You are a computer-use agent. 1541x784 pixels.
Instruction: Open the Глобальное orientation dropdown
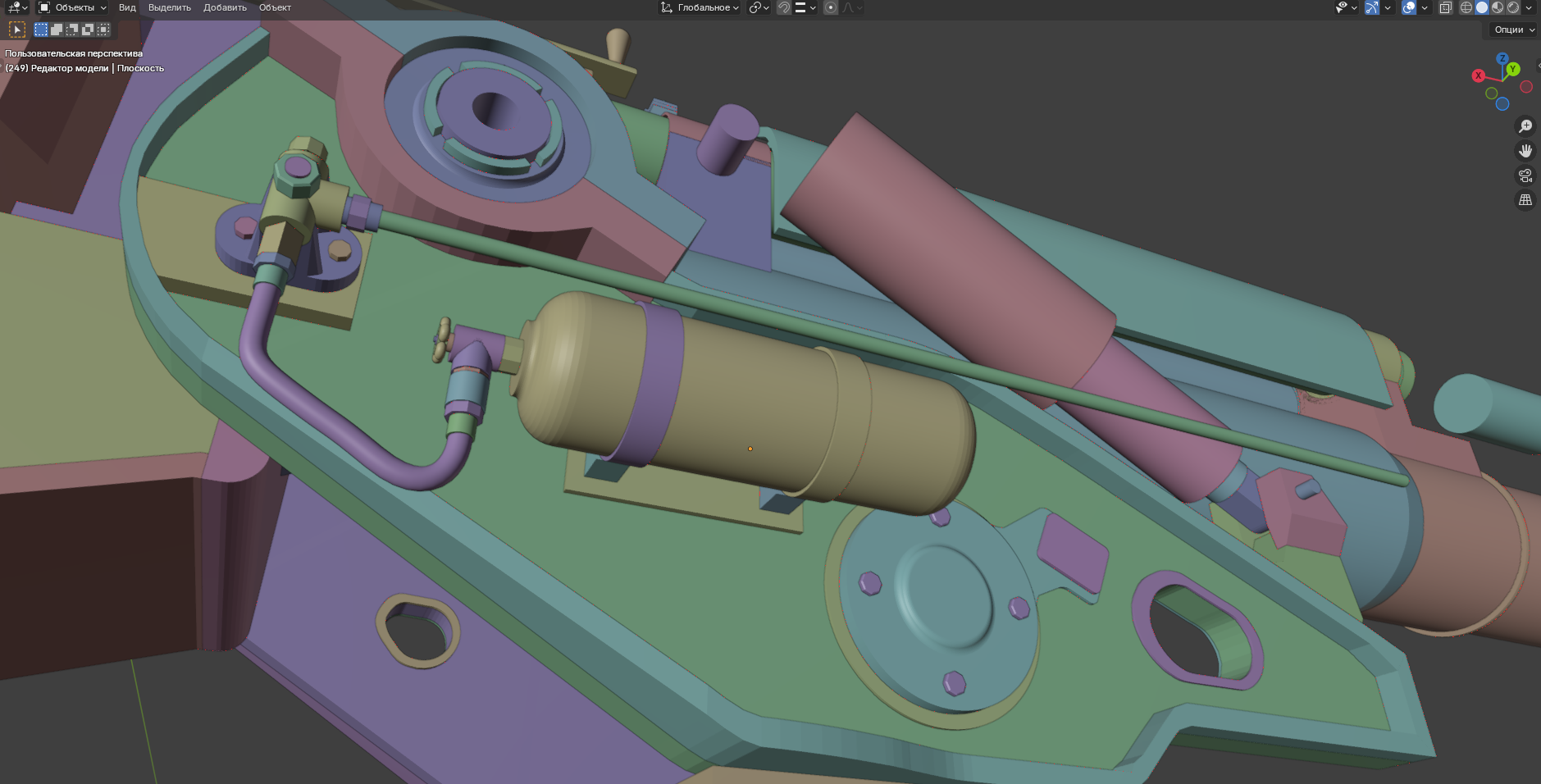click(x=700, y=7)
